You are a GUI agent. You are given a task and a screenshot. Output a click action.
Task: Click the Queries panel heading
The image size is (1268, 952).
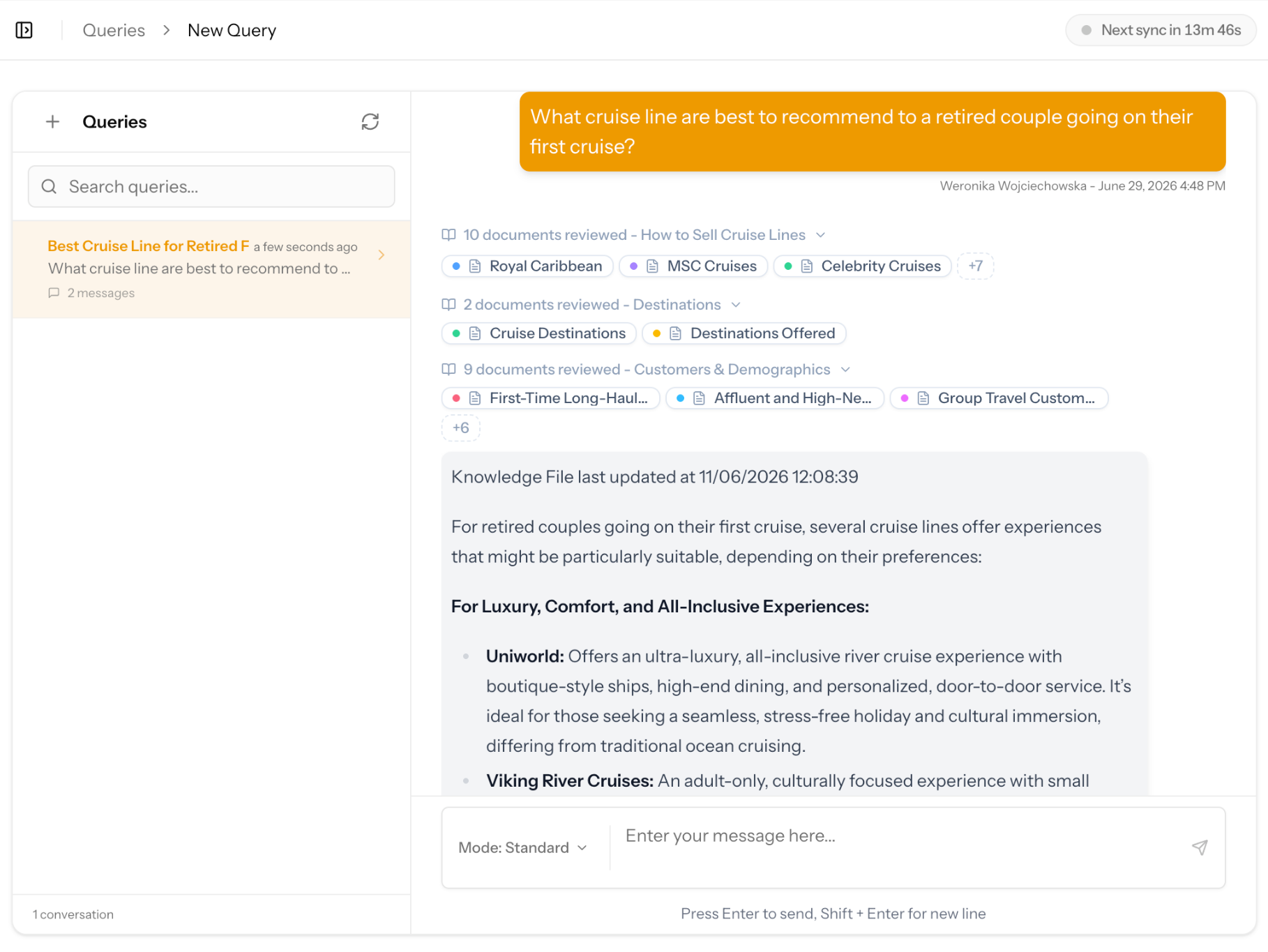[115, 122]
